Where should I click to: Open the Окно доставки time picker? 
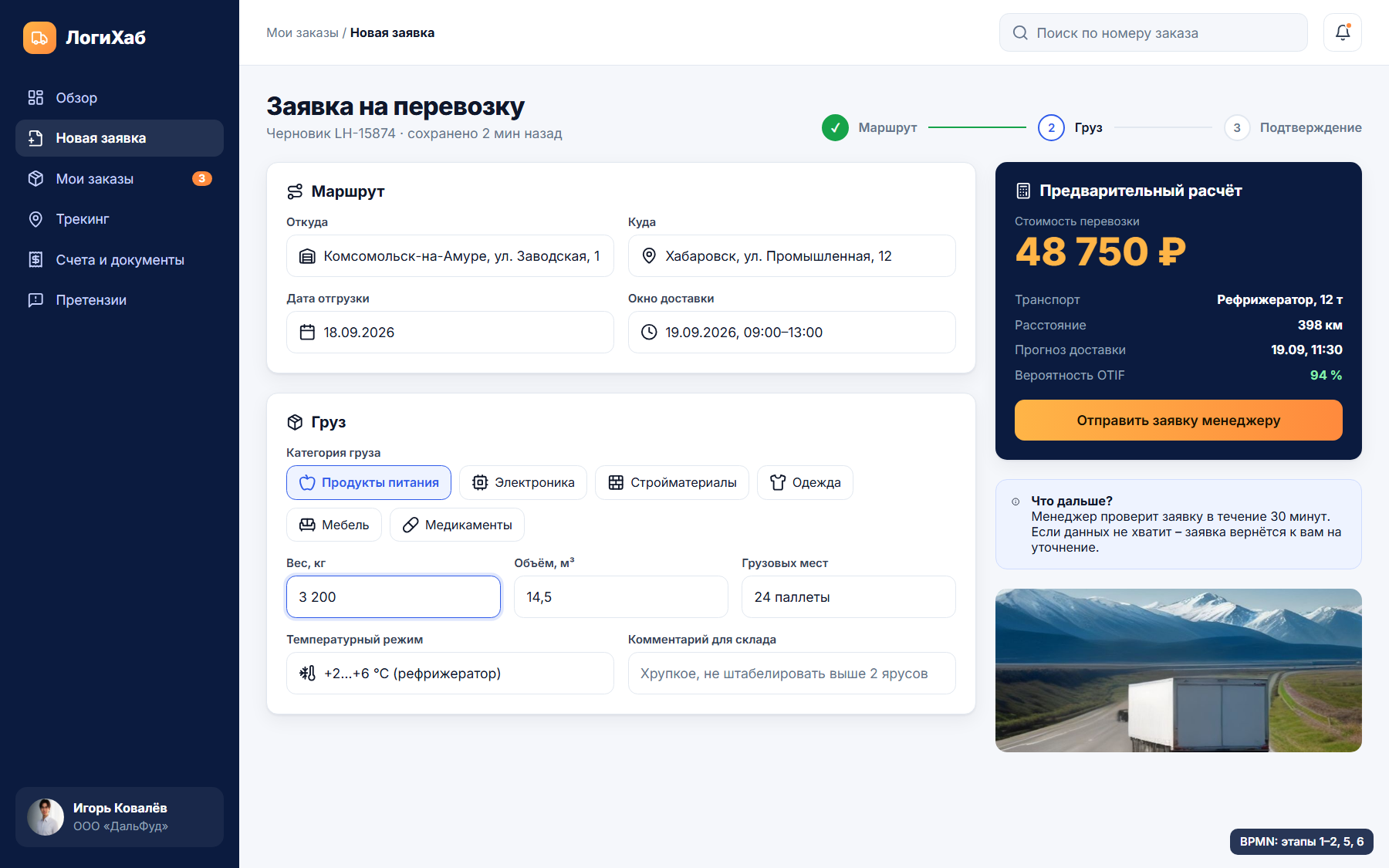(792, 333)
